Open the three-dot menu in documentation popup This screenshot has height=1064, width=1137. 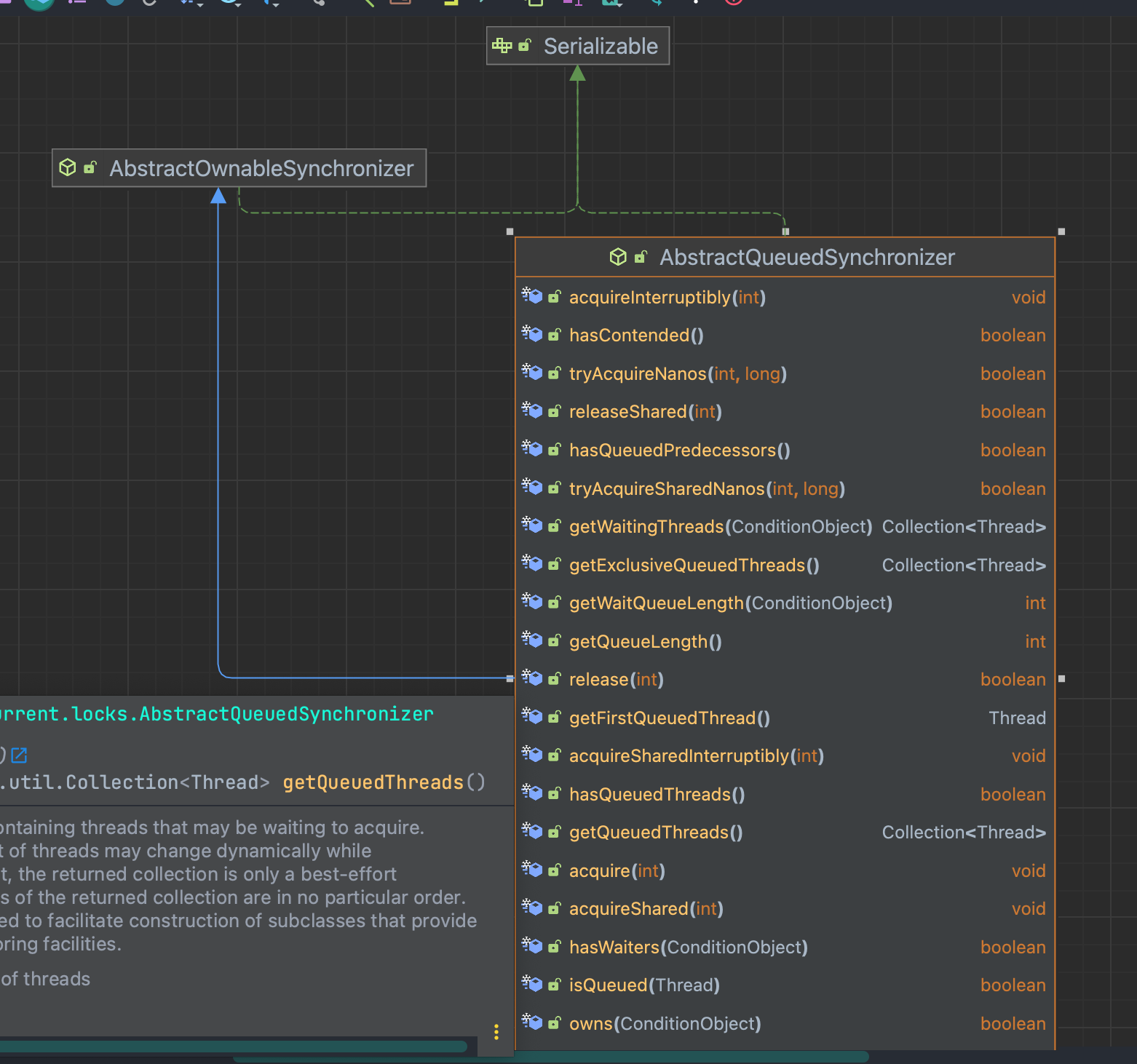tap(496, 1032)
